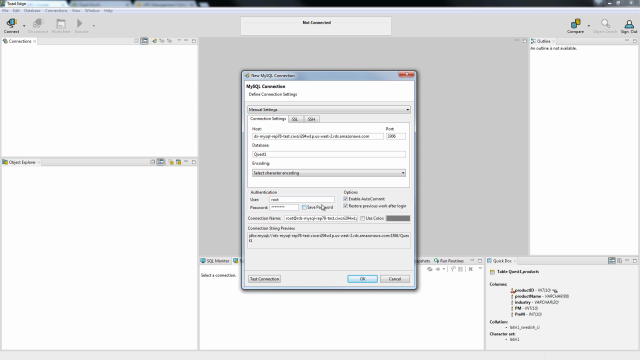Open the Connections menu
640x360 pixels.
point(56,11)
